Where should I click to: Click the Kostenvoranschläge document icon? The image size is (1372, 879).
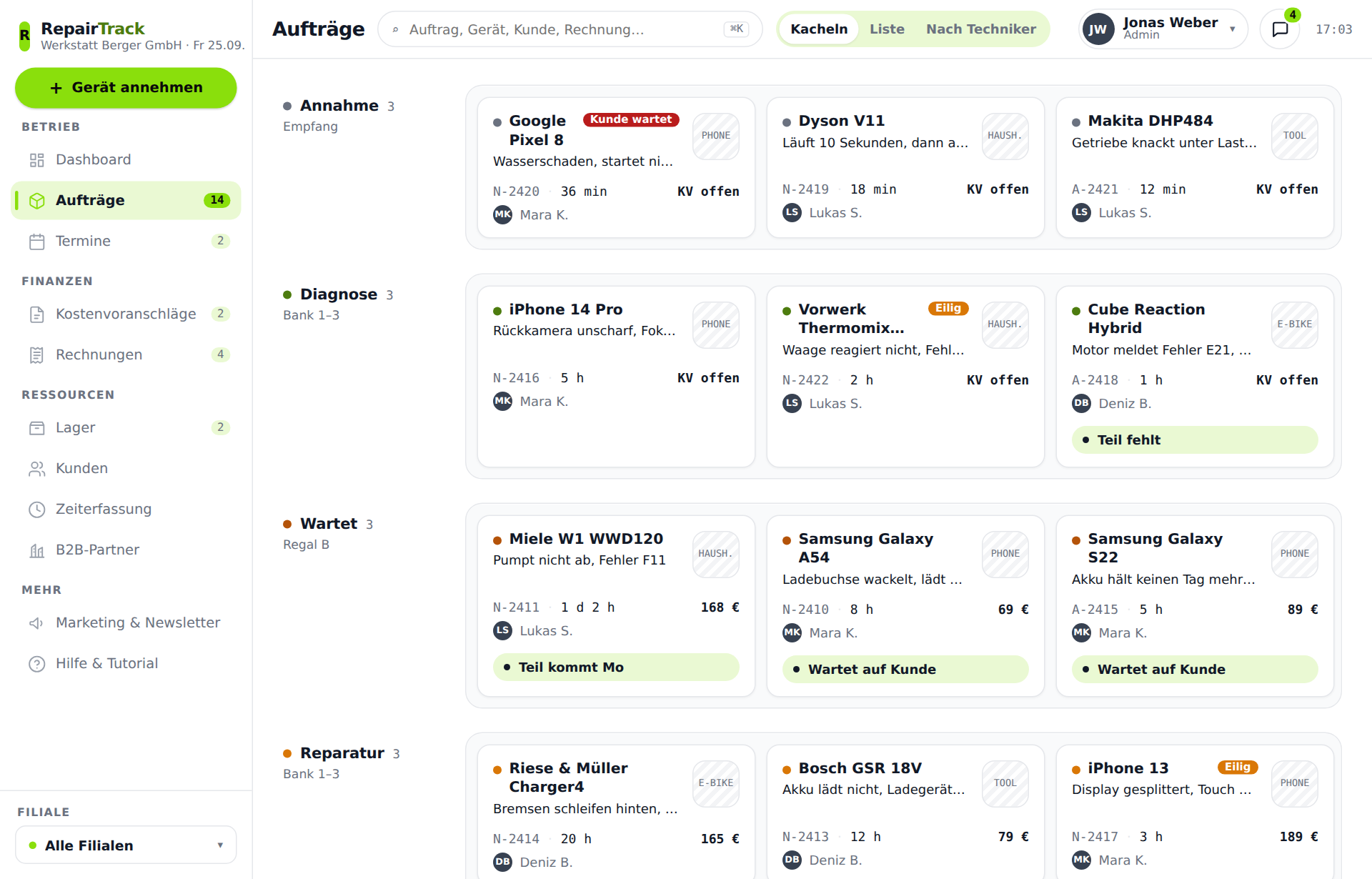point(36,314)
